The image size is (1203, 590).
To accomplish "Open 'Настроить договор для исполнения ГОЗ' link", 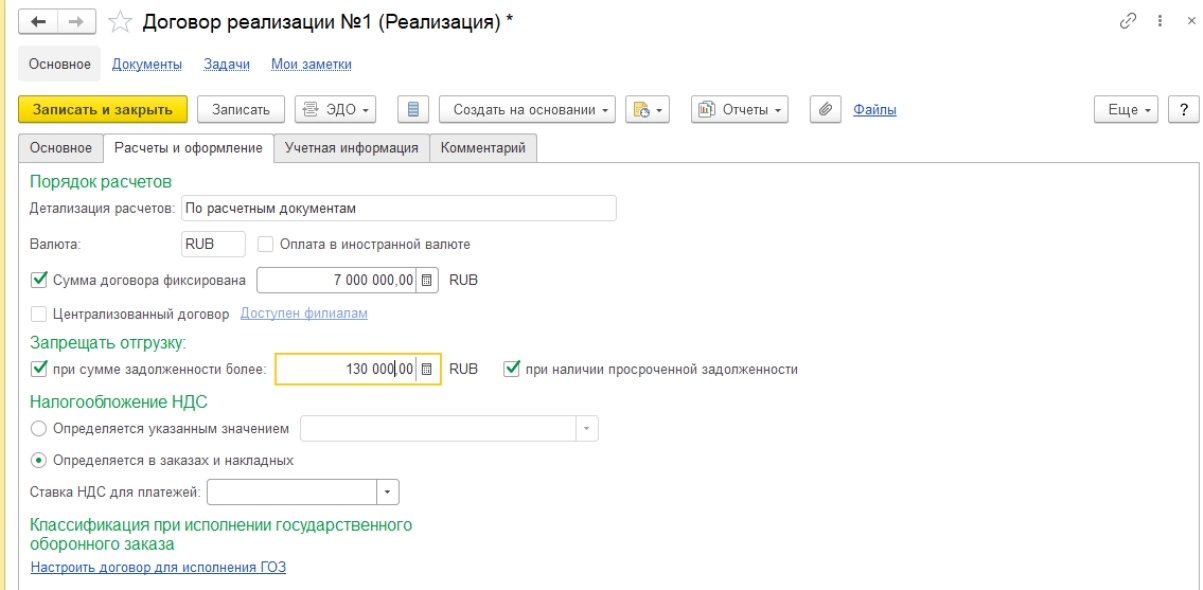I will (158, 567).
